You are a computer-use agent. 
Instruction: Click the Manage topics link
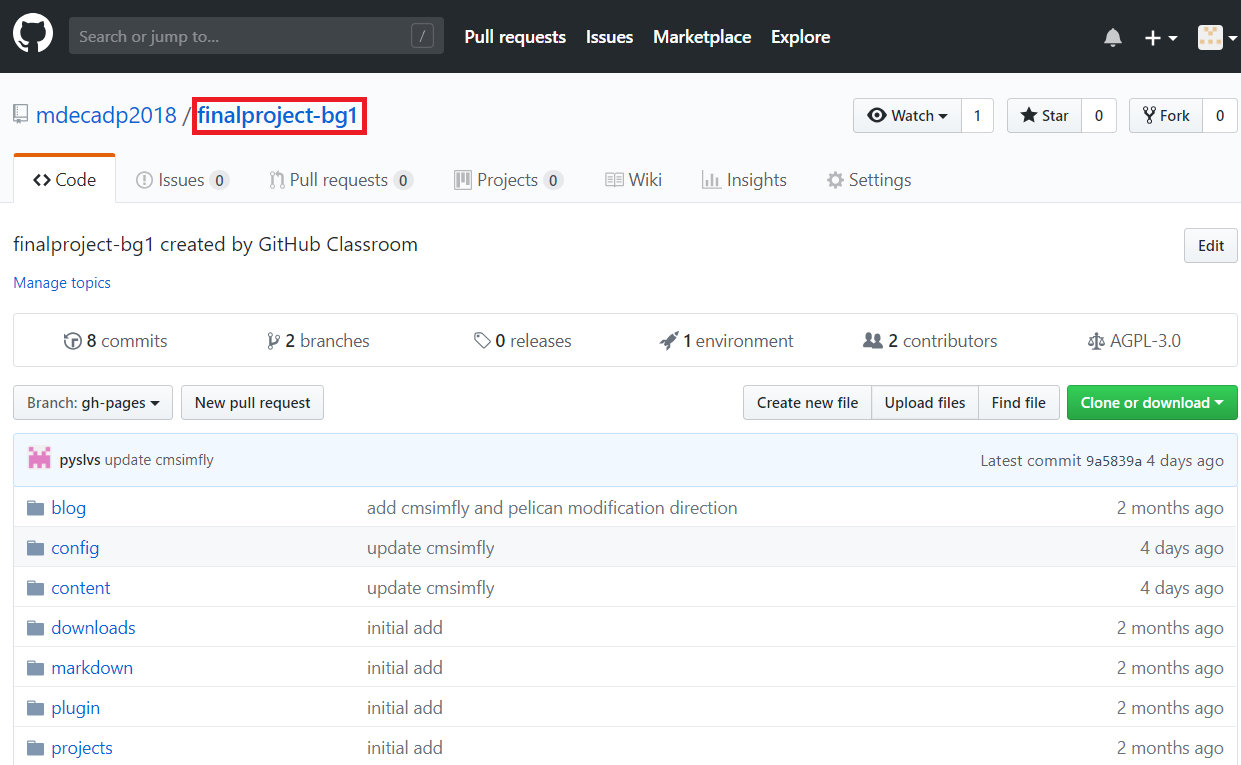point(62,283)
